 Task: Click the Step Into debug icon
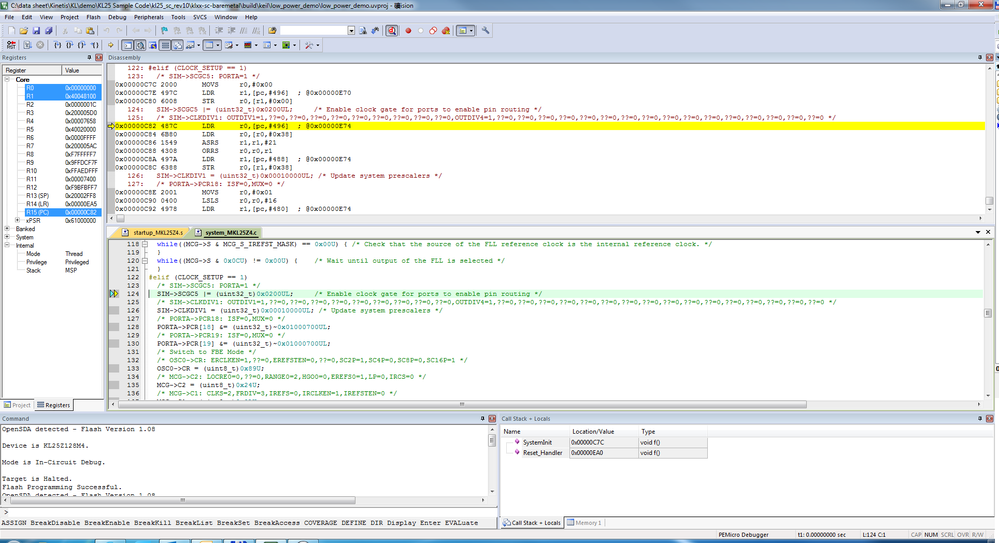(56, 45)
